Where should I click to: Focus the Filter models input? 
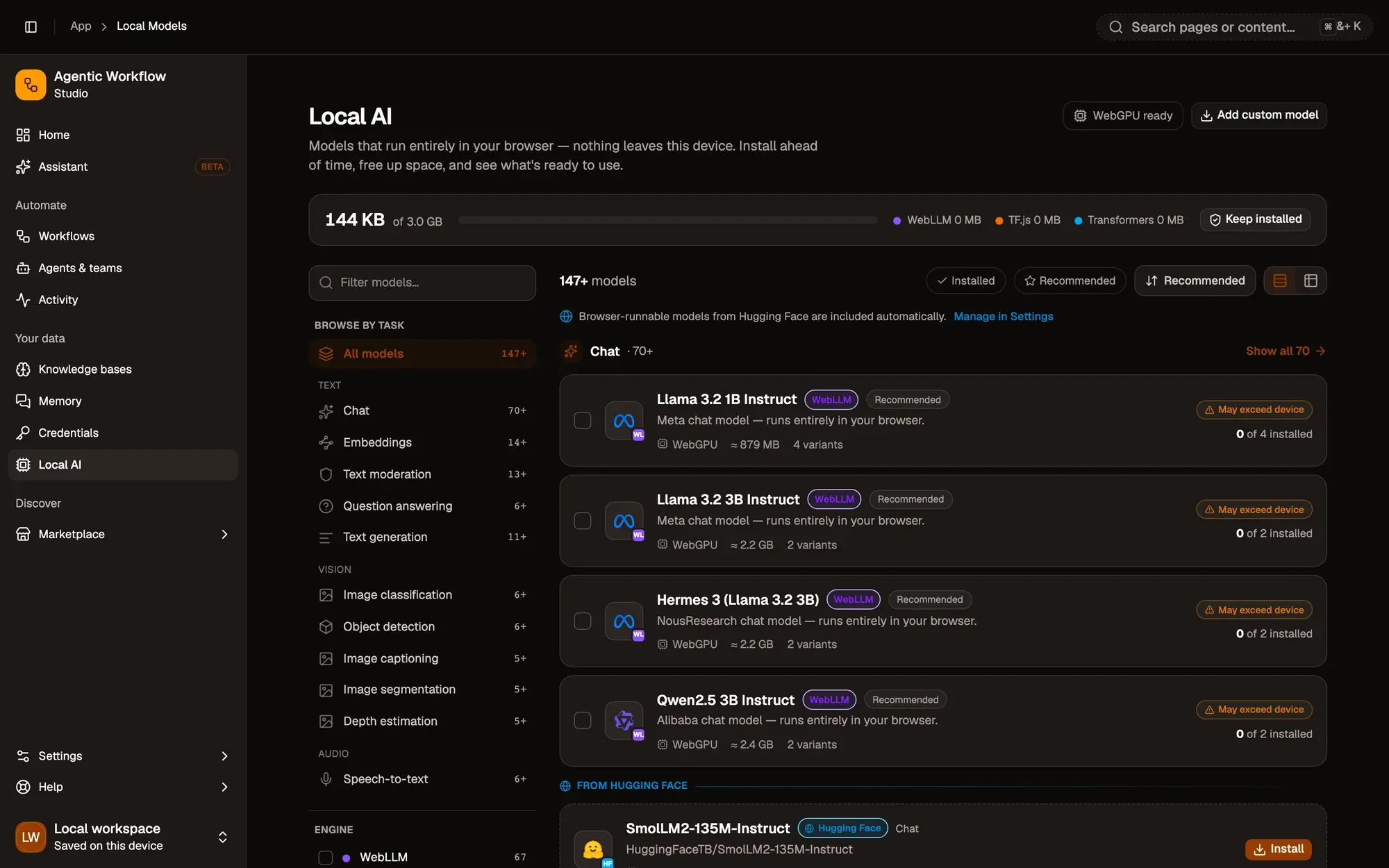pos(422,283)
